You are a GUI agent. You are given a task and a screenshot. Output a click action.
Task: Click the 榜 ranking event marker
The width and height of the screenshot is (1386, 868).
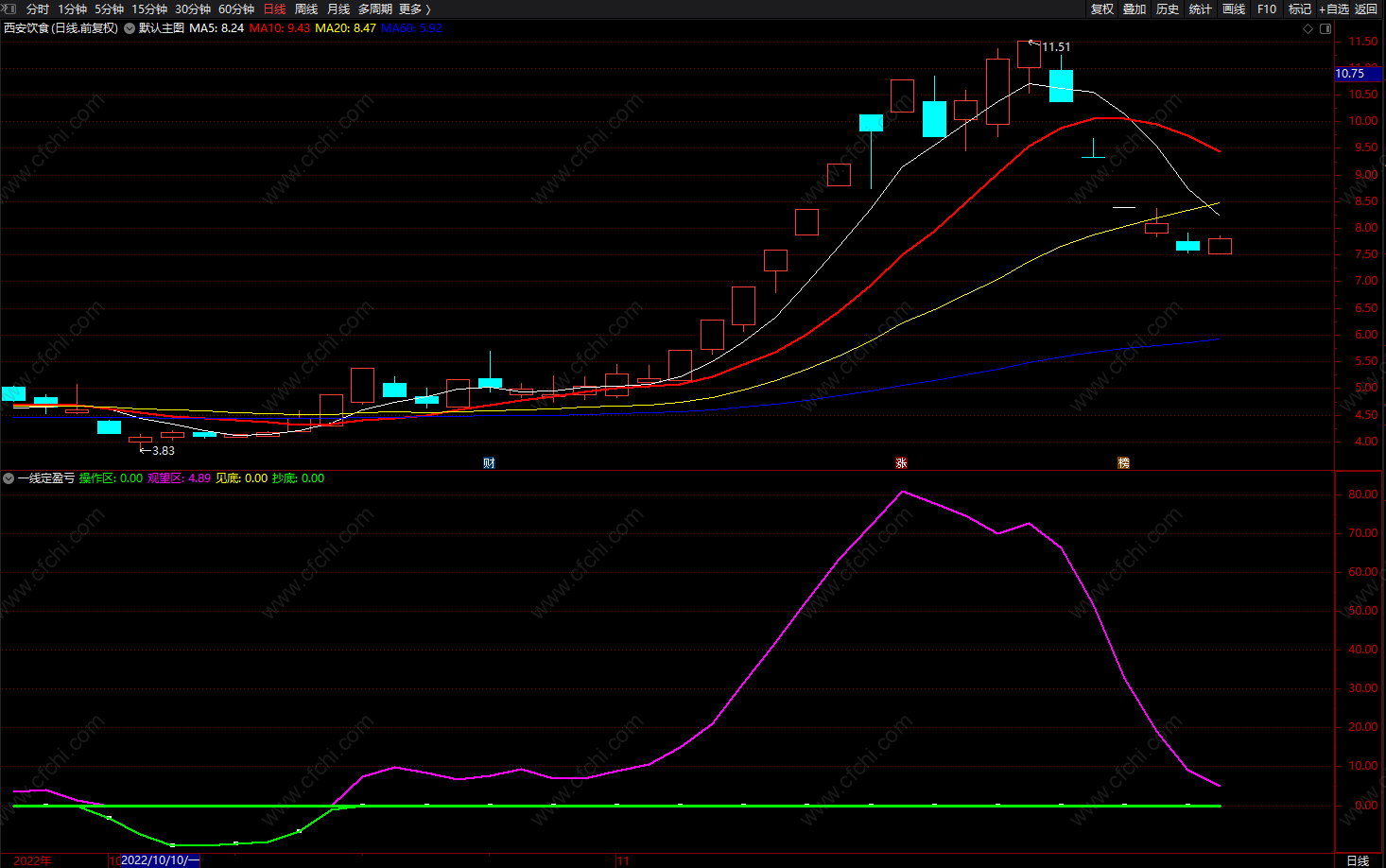pos(1123,462)
